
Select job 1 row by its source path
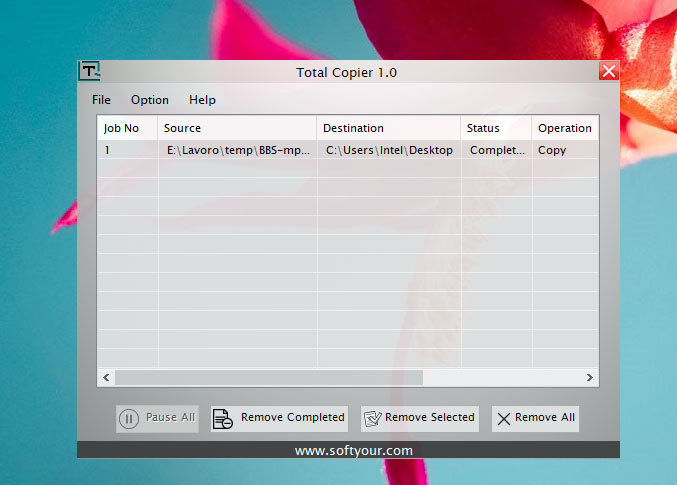(238, 150)
